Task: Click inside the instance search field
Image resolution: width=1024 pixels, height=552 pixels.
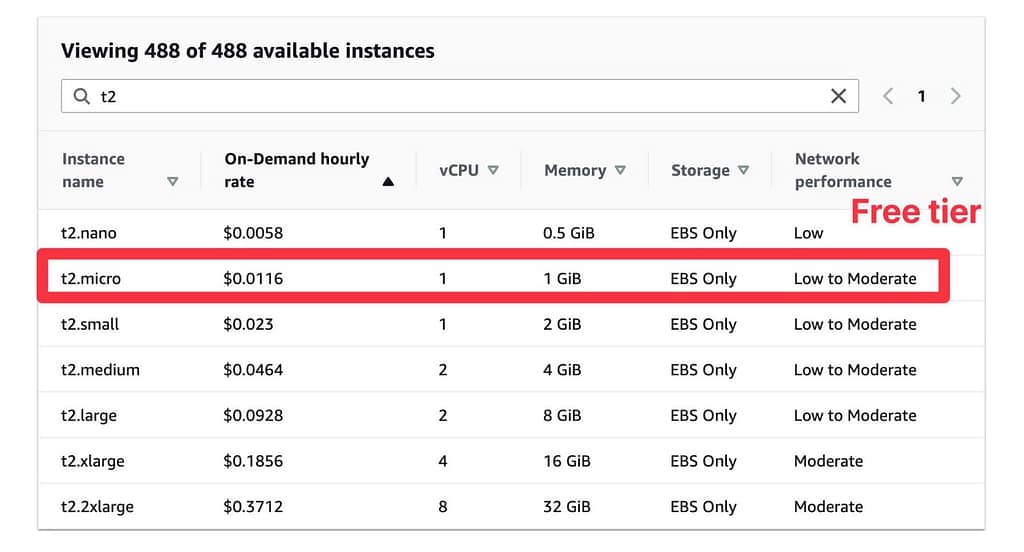Action: [x=460, y=96]
